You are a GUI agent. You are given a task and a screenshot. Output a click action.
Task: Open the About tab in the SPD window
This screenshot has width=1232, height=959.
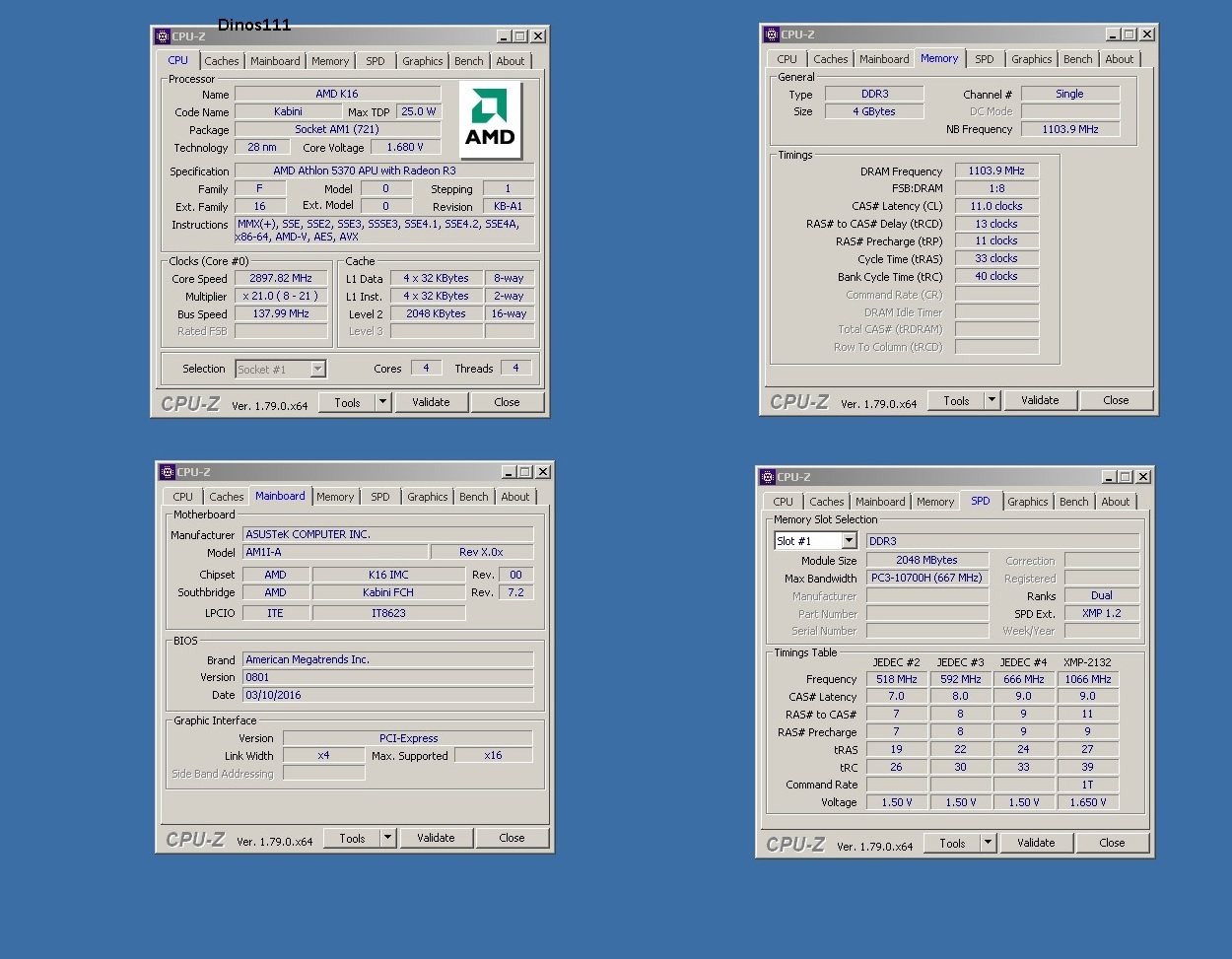click(x=1116, y=502)
